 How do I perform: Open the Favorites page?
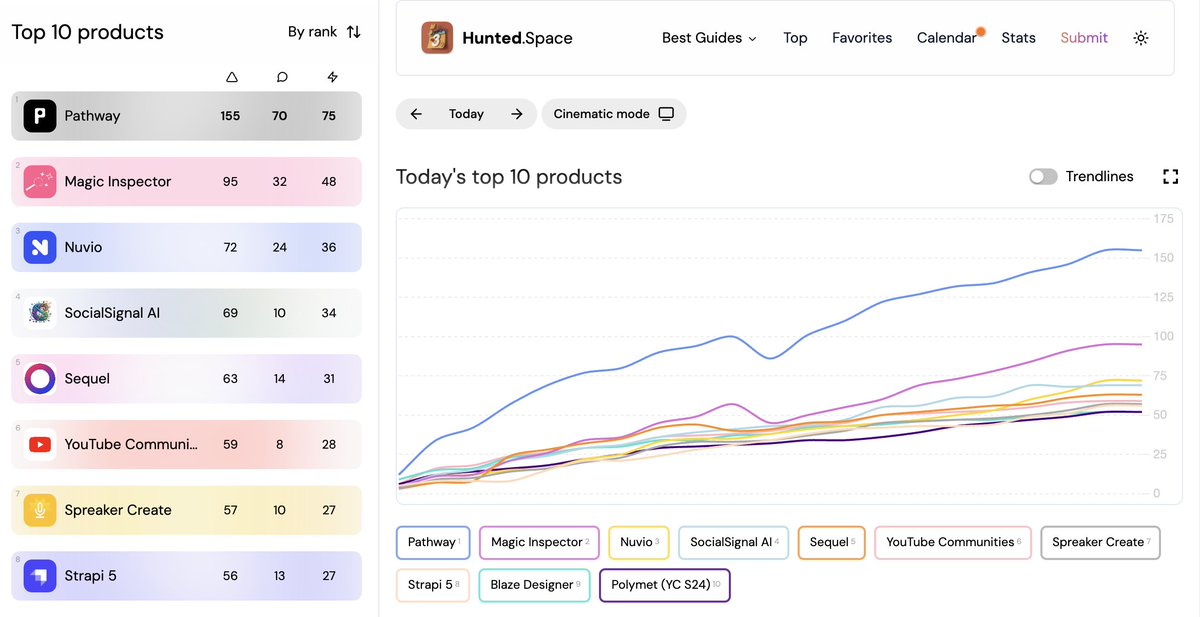click(x=862, y=38)
